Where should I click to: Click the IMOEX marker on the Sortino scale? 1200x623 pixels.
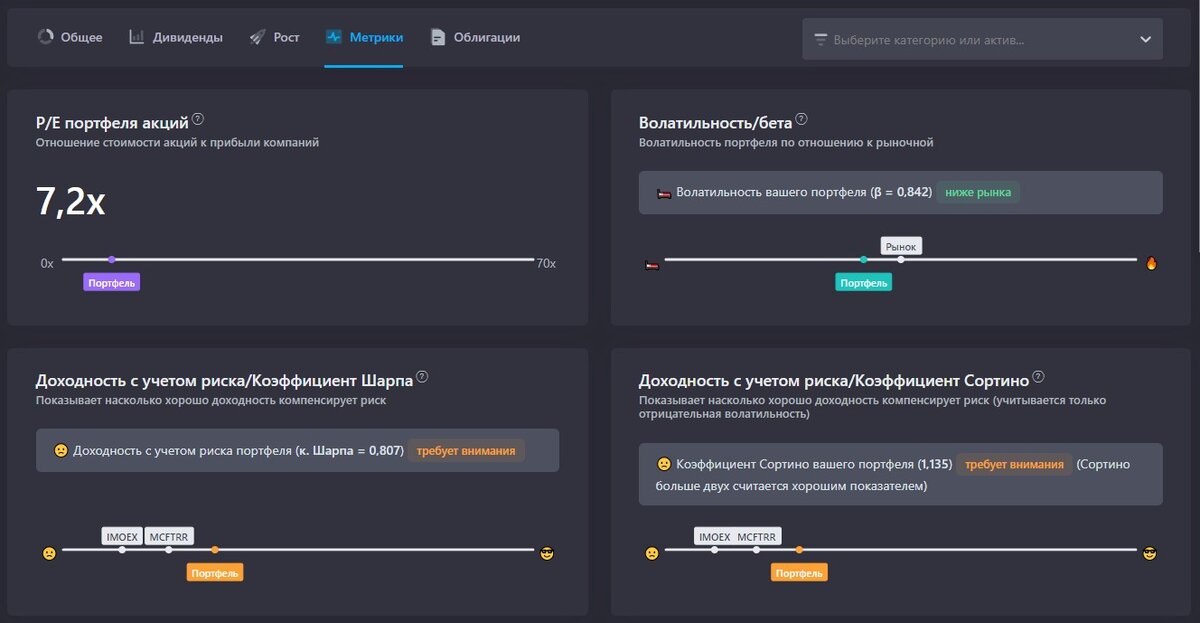pyautogui.click(x=714, y=537)
